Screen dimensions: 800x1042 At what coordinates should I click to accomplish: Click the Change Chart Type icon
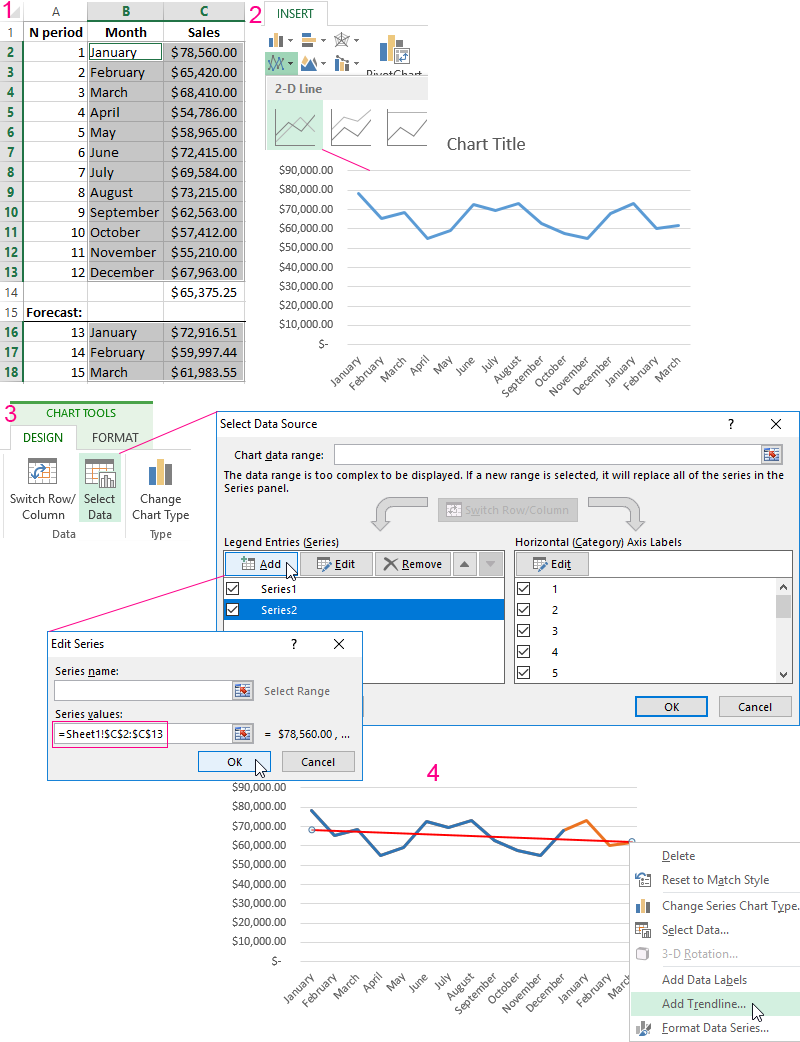(x=160, y=476)
